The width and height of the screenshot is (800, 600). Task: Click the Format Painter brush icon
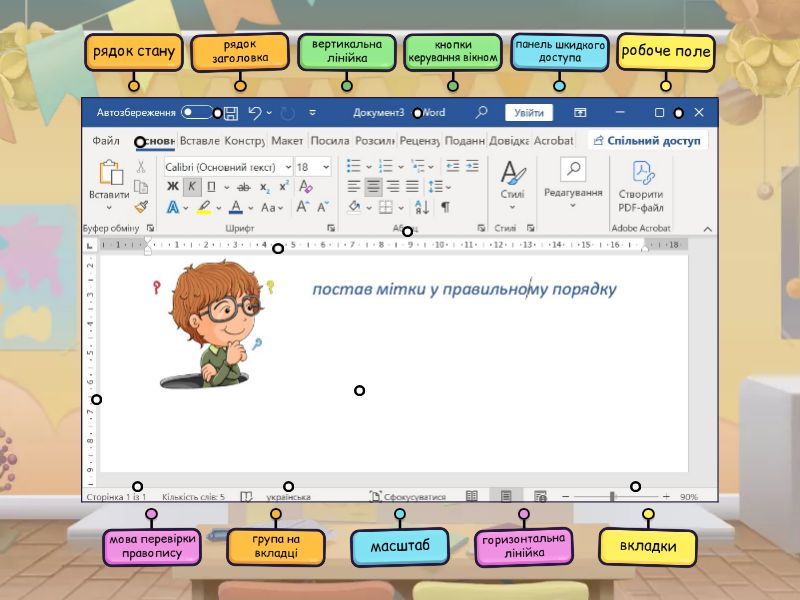click(141, 207)
